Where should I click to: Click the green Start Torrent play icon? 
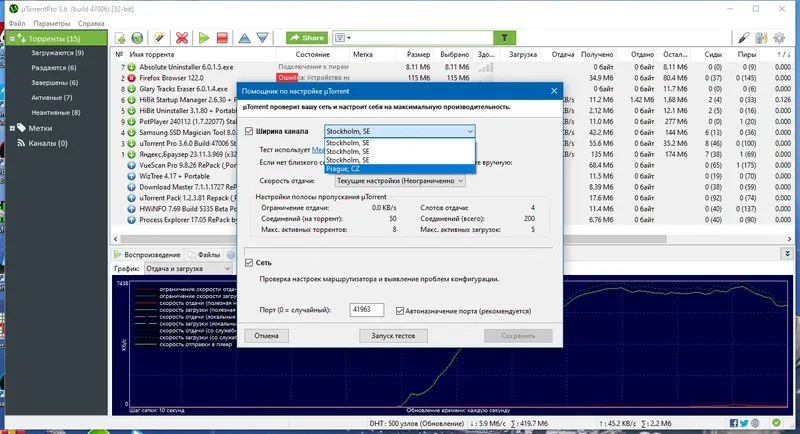pyautogui.click(x=204, y=38)
